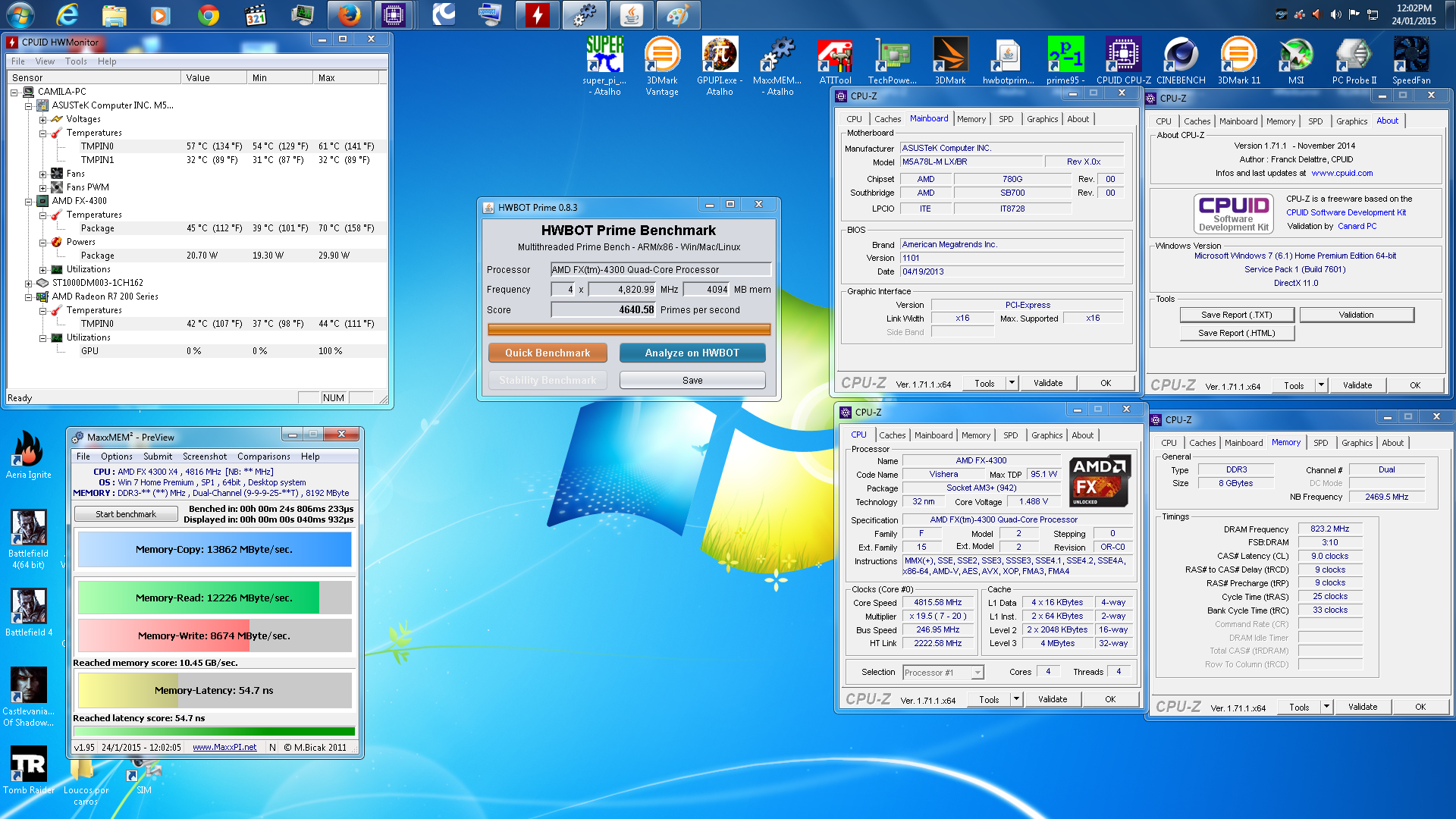This screenshot has width=1456, height=819.
Task: Click Save Report (.TXT) in CPU-Z About
Action: [1237, 315]
